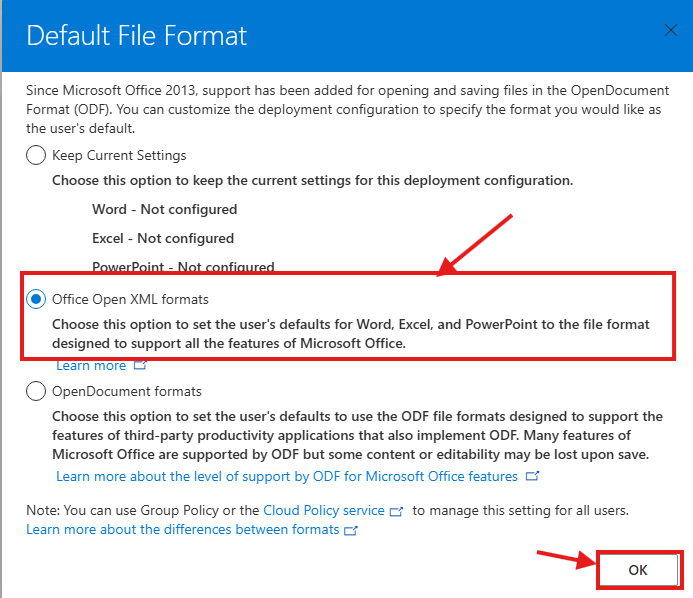The image size is (693, 598).
Task: Click the 'Keep Current Settings' label
Action: [119, 155]
